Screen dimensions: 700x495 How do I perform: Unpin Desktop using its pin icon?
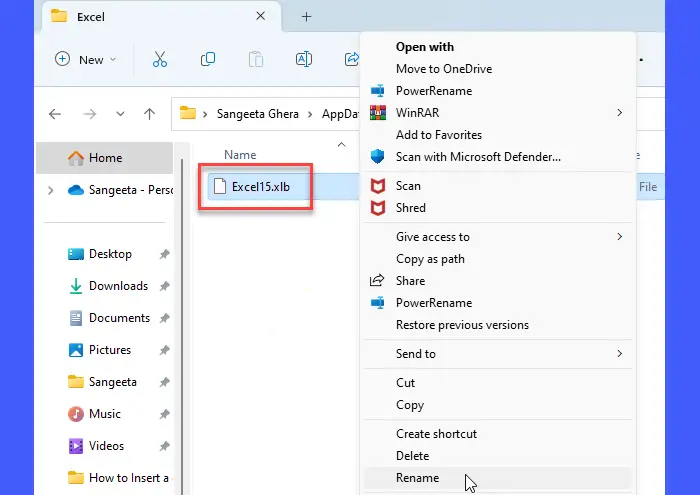tap(165, 254)
